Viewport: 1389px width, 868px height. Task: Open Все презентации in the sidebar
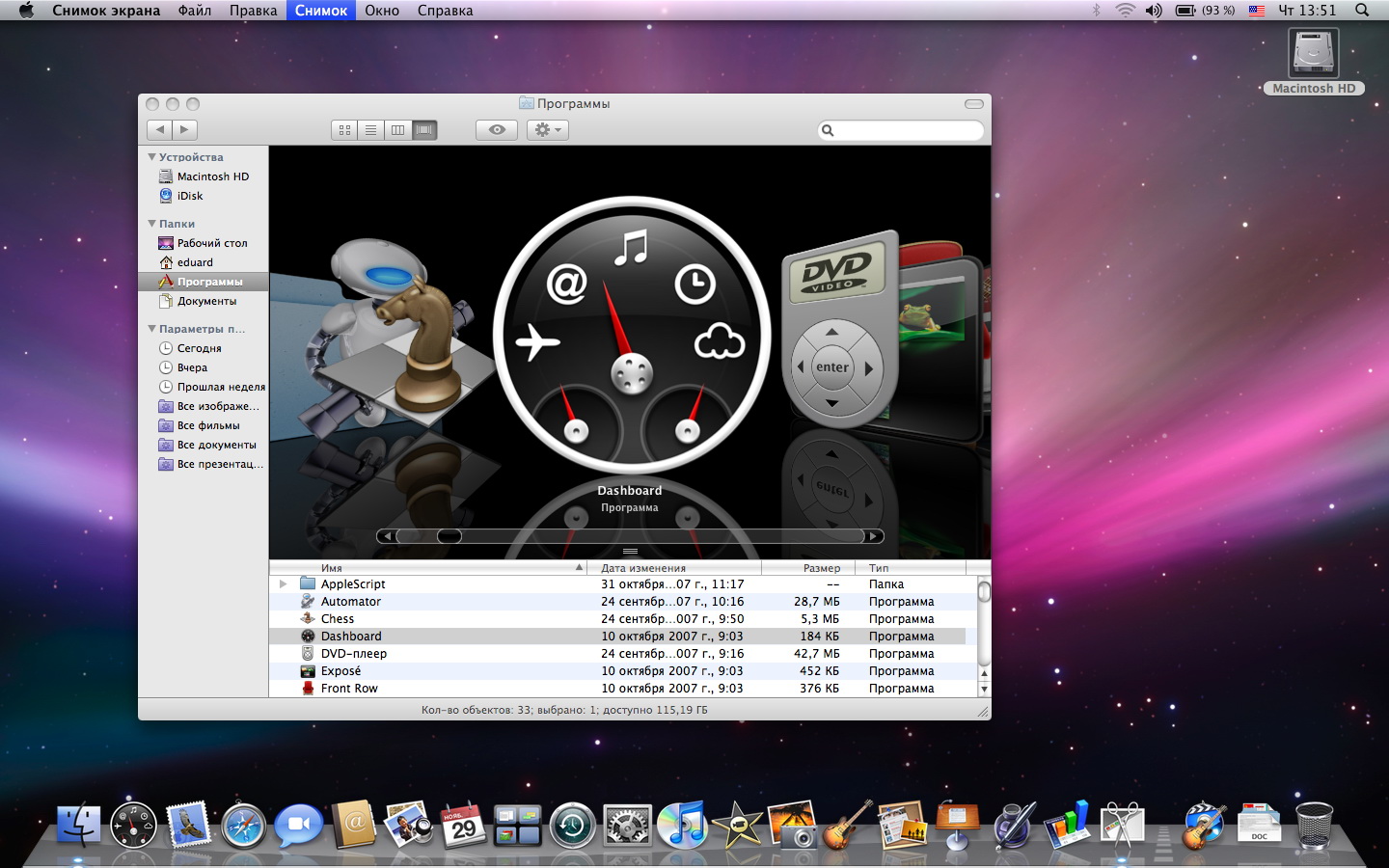(211, 464)
